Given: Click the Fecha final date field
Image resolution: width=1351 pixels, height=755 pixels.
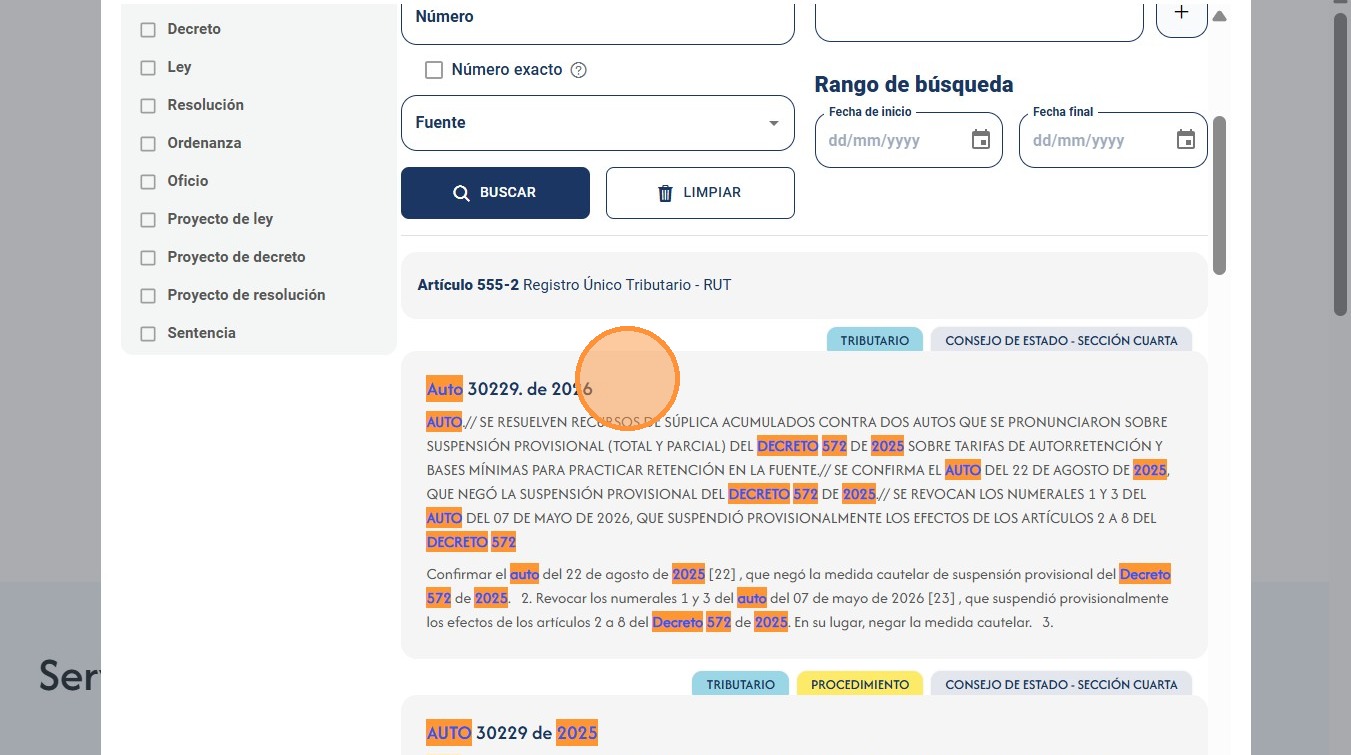Looking at the screenshot, I should pyautogui.click(x=1113, y=140).
